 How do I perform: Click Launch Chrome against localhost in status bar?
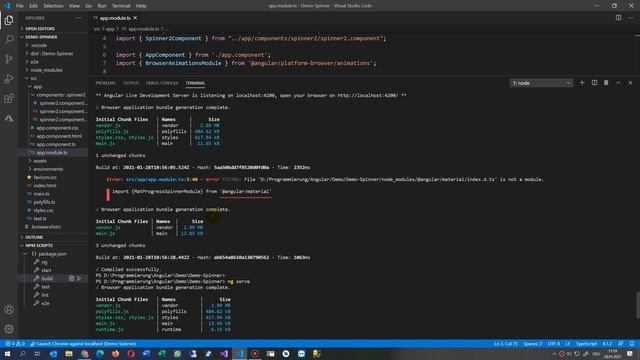83,344
